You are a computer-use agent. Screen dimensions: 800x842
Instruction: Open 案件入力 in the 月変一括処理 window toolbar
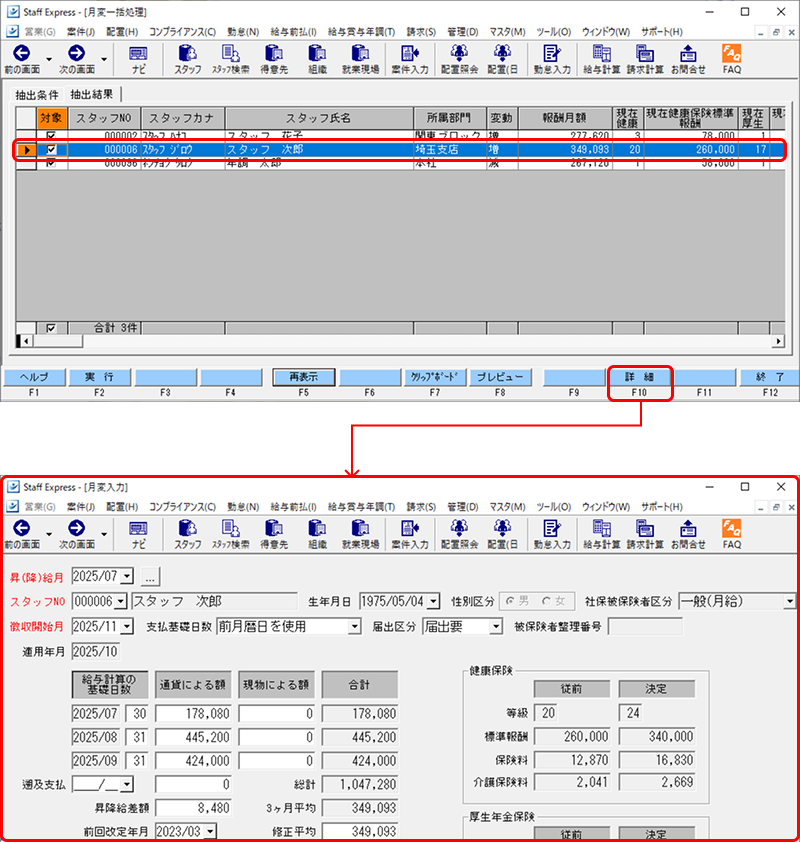pyautogui.click(x=410, y=59)
